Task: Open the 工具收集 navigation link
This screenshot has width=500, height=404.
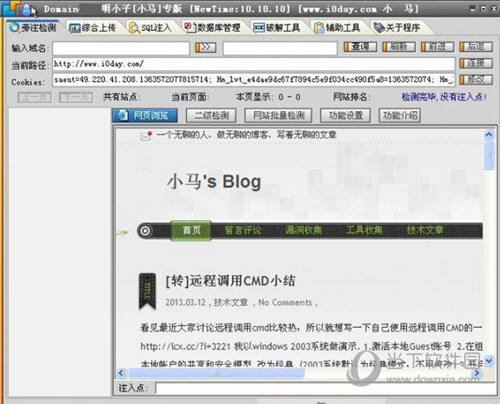Action: click(364, 230)
